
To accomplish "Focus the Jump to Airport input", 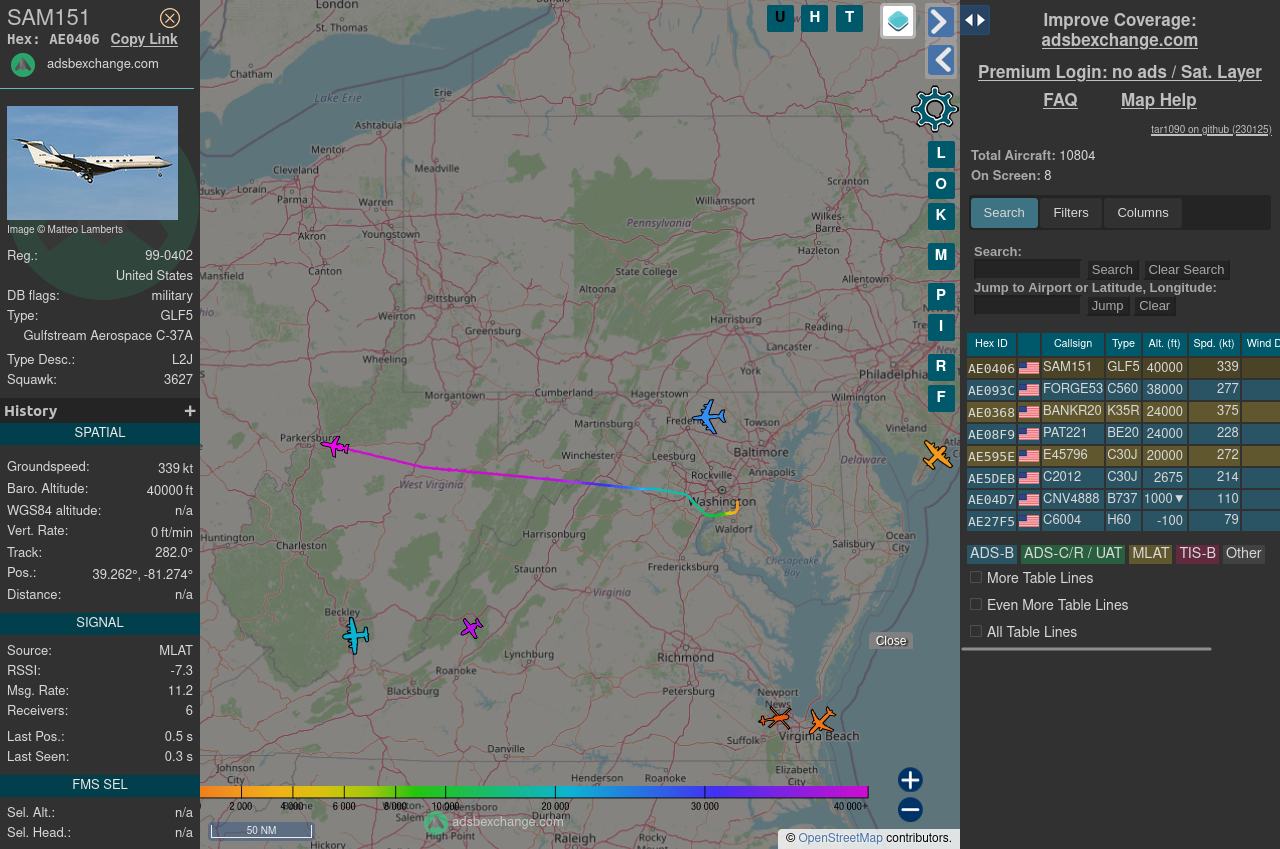I will pyautogui.click(x=1027, y=305).
